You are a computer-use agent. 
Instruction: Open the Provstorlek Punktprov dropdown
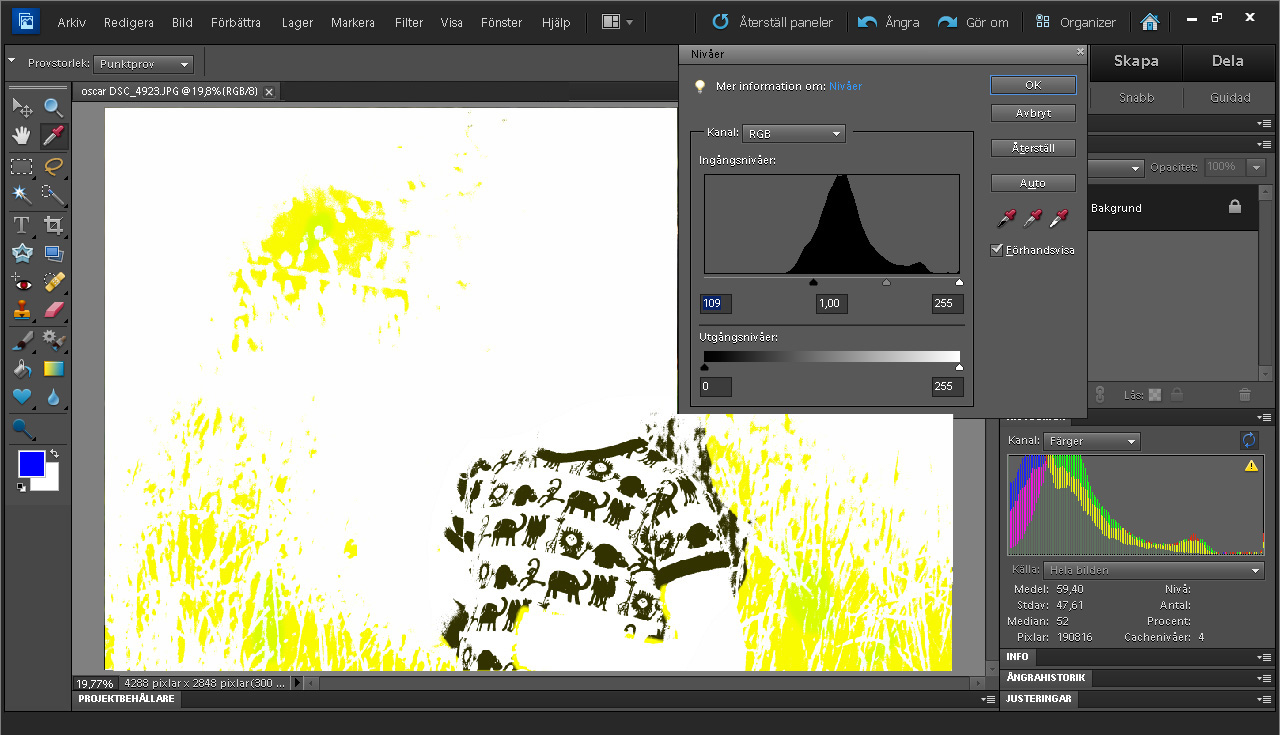(144, 64)
